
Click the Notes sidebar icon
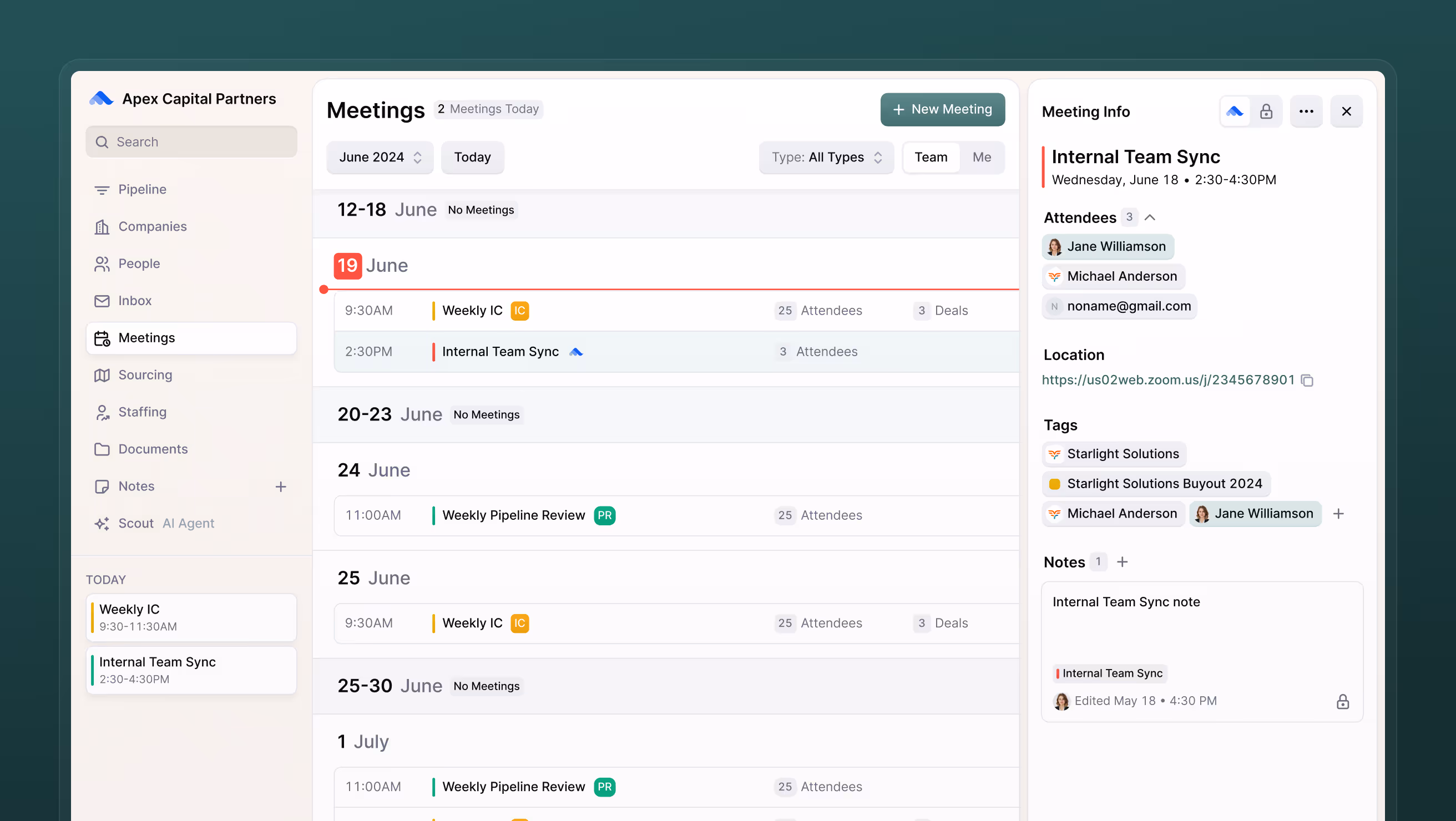tap(102, 486)
